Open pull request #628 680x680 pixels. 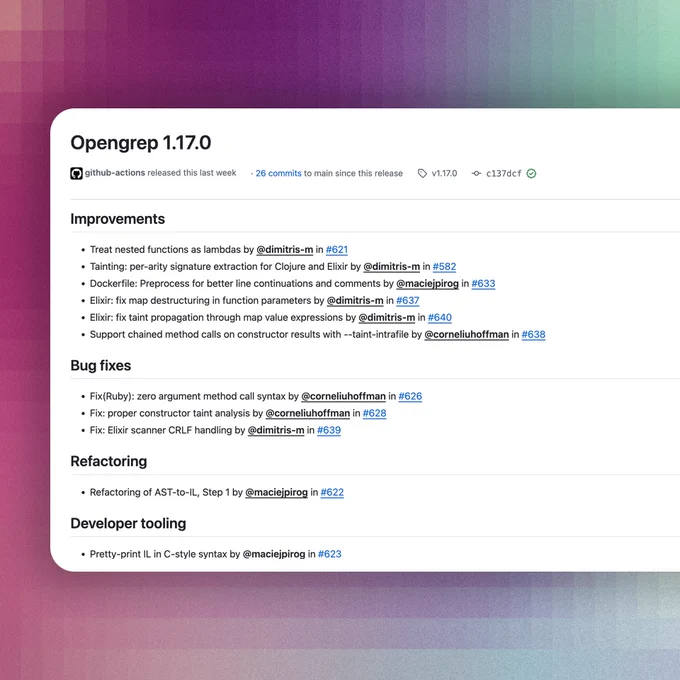[374, 413]
